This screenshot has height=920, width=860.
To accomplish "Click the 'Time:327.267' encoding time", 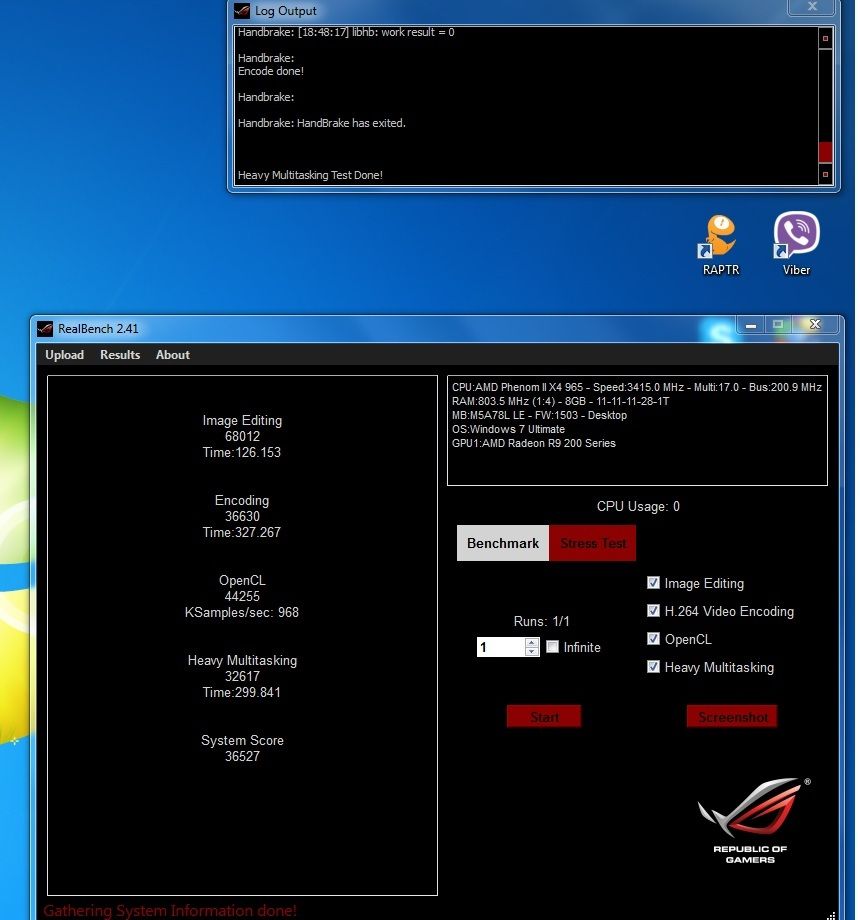I will [x=242, y=532].
